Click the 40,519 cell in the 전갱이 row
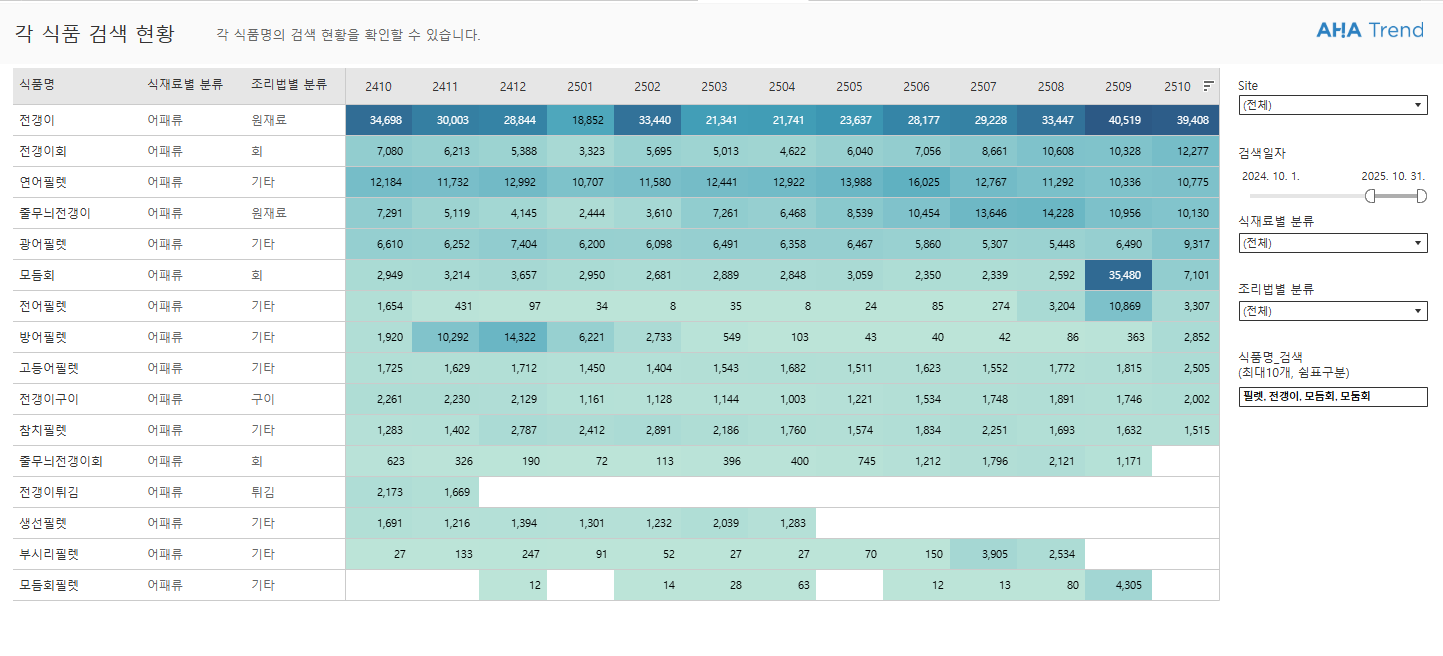This screenshot has width=1443, height=656. tap(1118, 120)
